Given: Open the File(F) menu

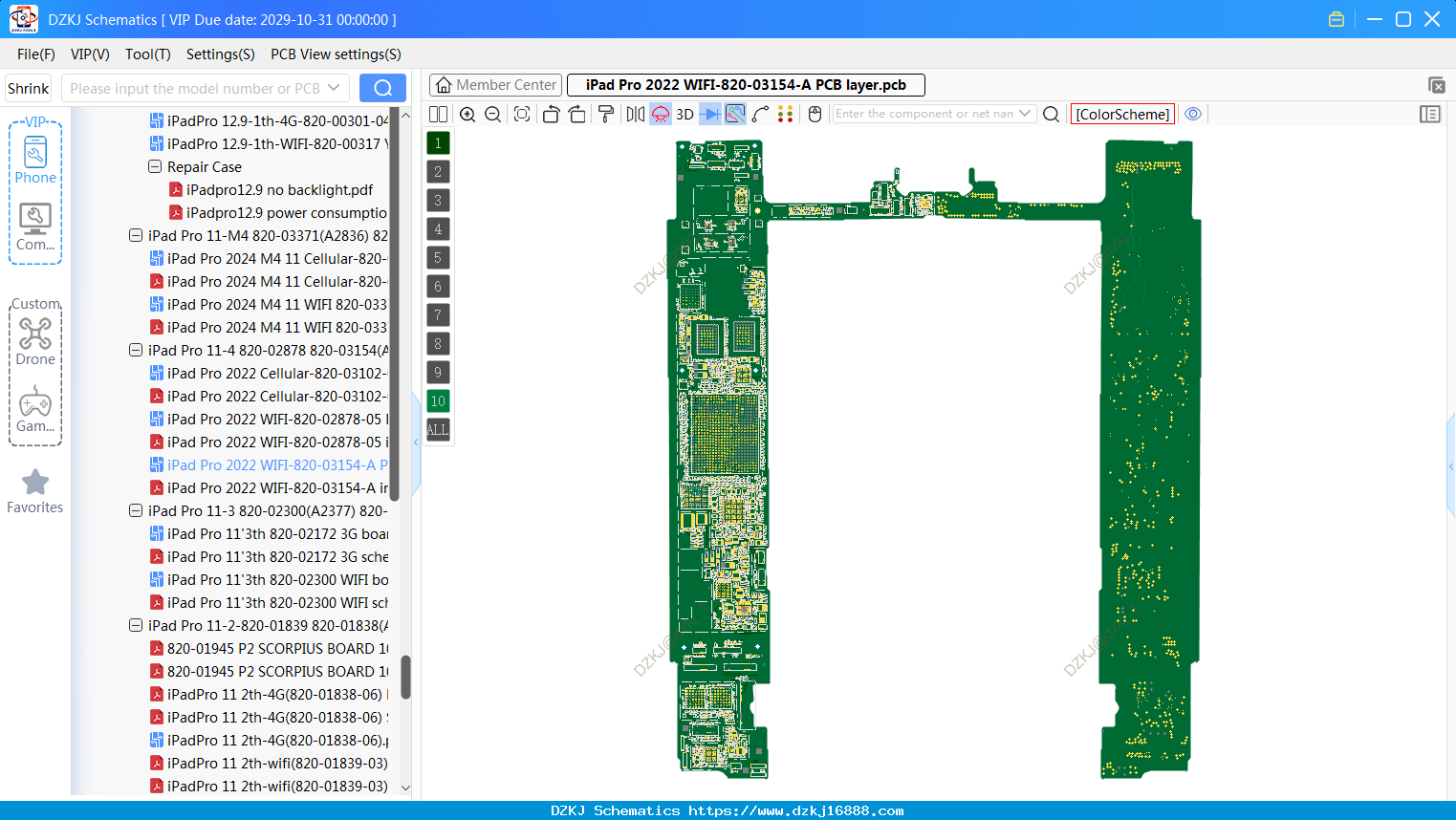Looking at the screenshot, I should [x=36, y=54].
